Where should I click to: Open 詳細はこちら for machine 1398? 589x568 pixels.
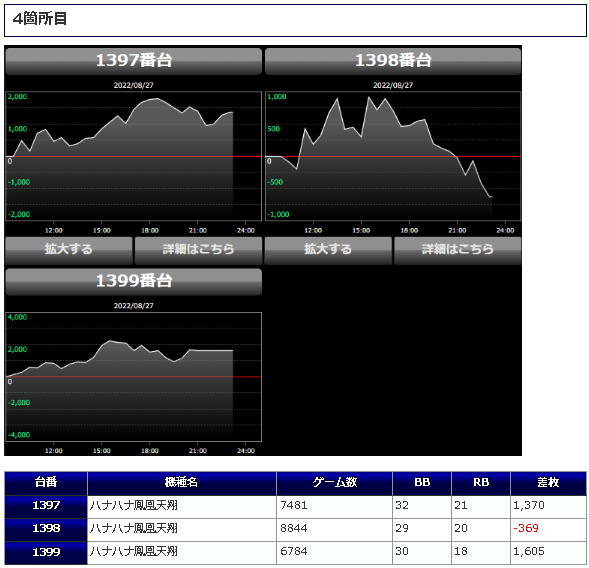[x=458, y=250]
